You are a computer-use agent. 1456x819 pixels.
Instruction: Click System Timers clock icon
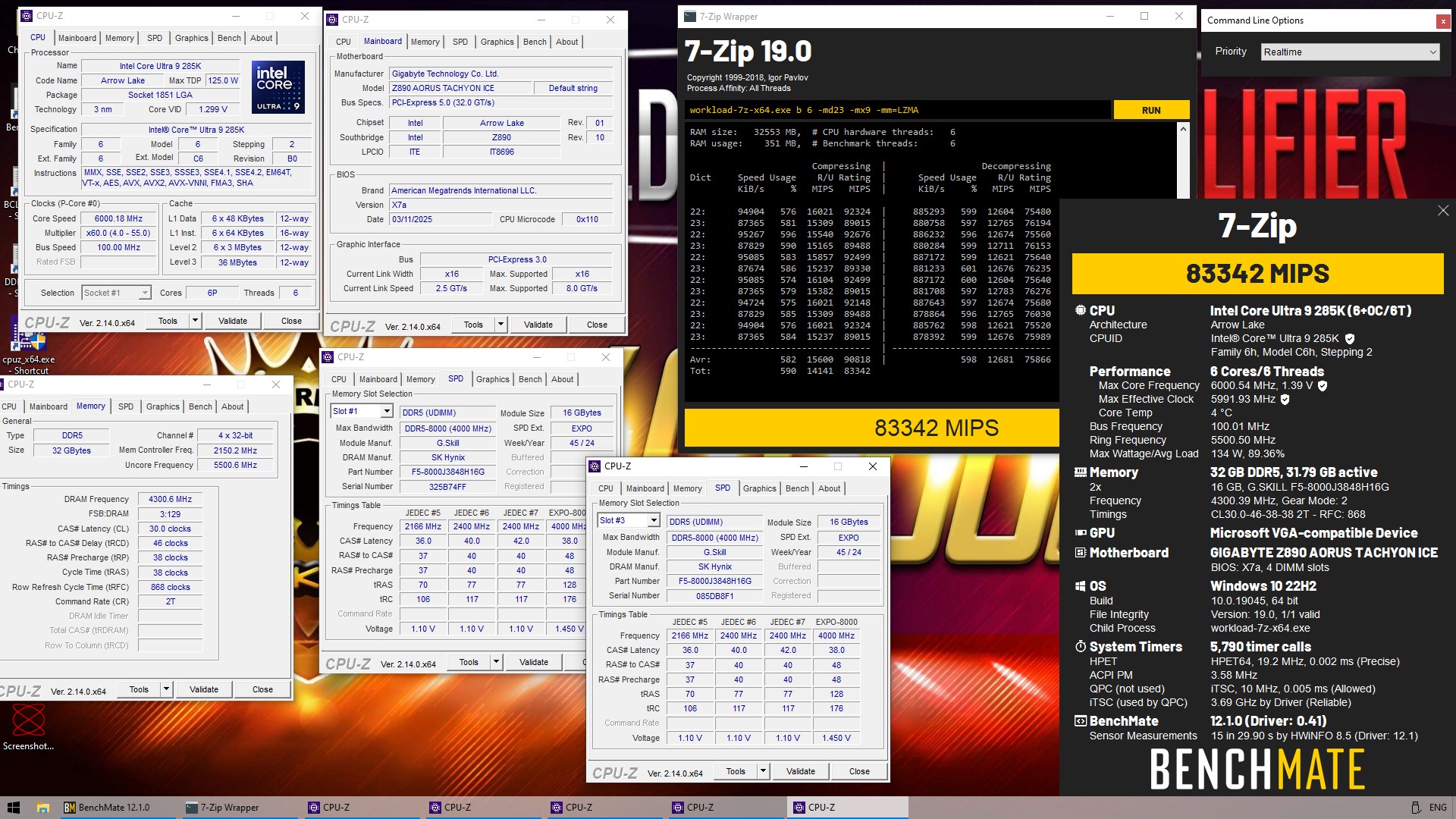coord(1081,647)
